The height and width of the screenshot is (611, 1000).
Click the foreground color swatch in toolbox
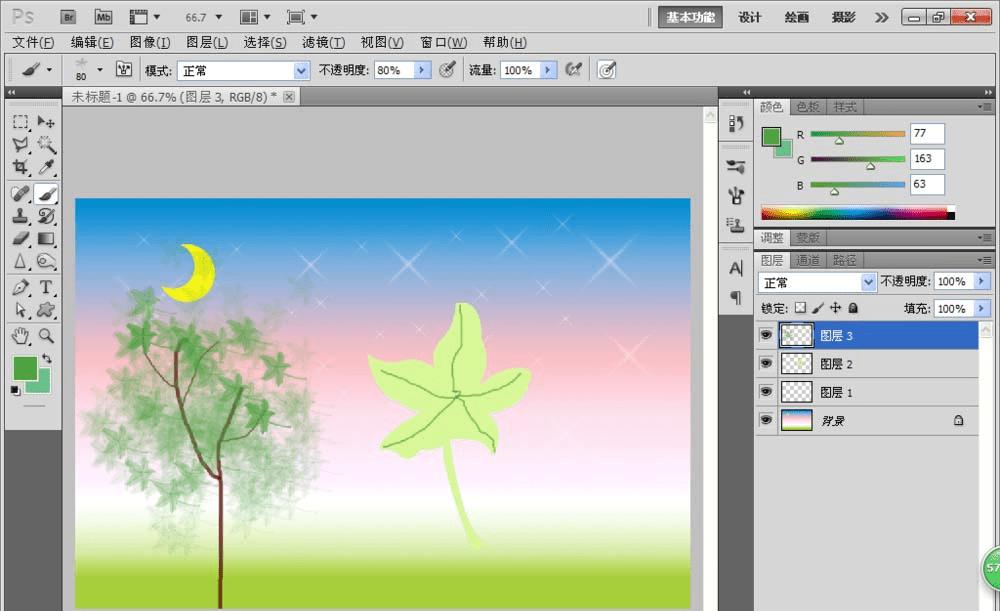click(24, 367)
